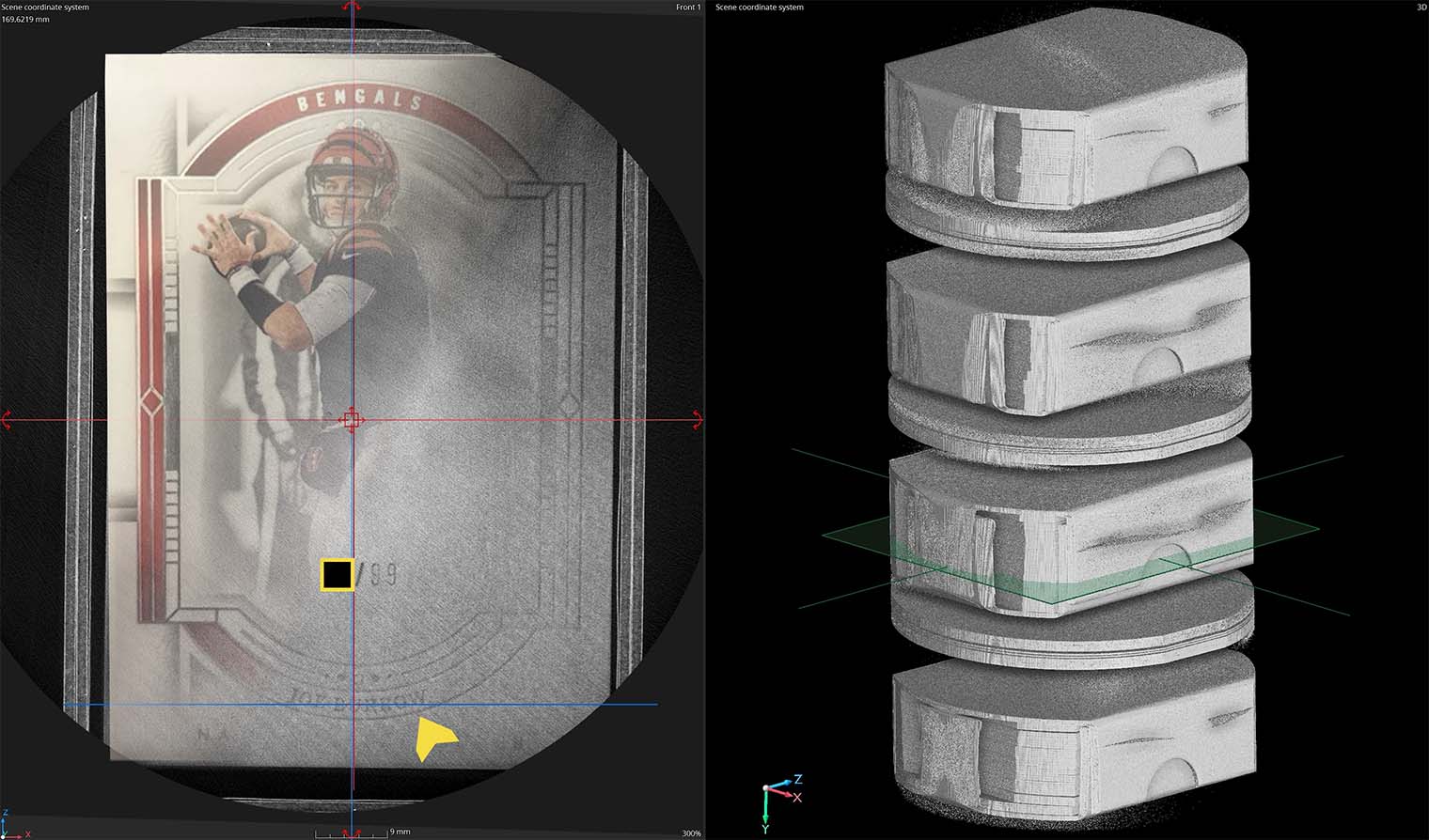Click the '9 mm' scale bar
The image size is (1429, 840).
tap(364, 832)
